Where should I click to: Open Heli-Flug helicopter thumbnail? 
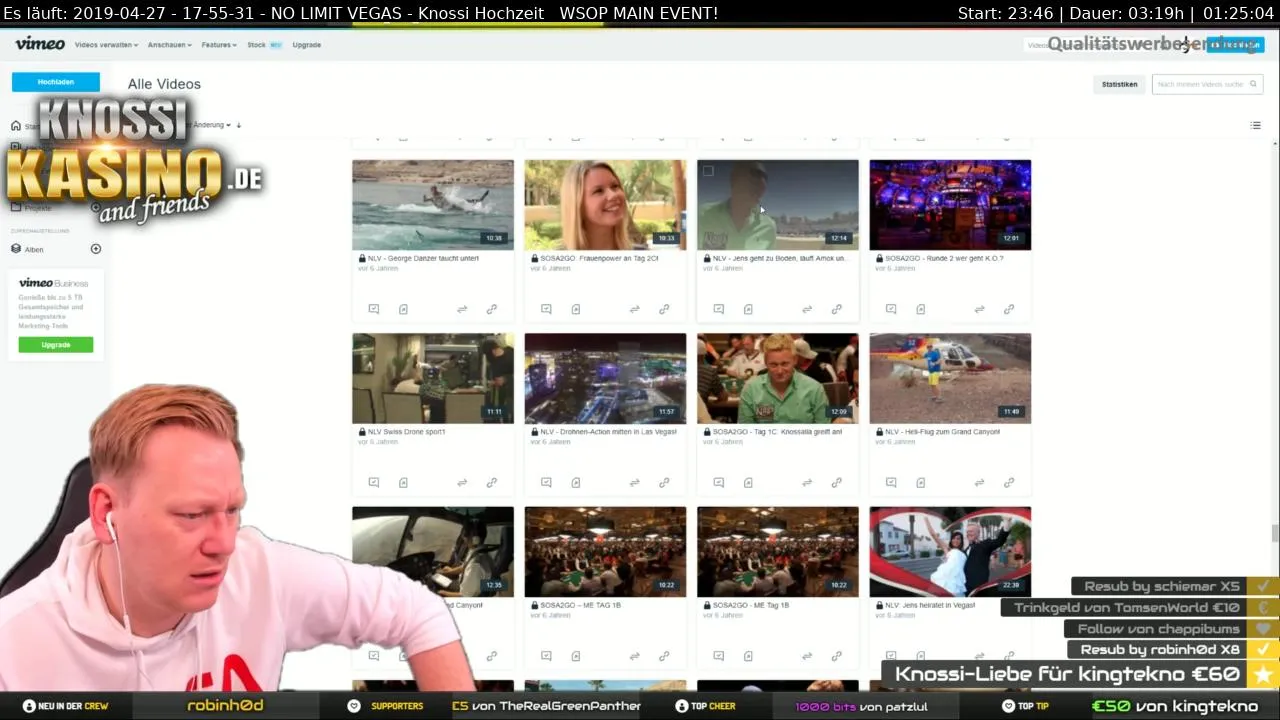pos(950,378)
